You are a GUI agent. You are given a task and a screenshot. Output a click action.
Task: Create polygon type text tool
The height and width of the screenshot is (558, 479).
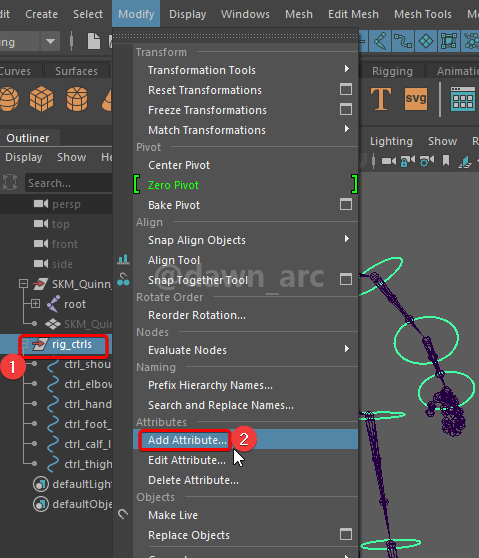click(380, 99)
